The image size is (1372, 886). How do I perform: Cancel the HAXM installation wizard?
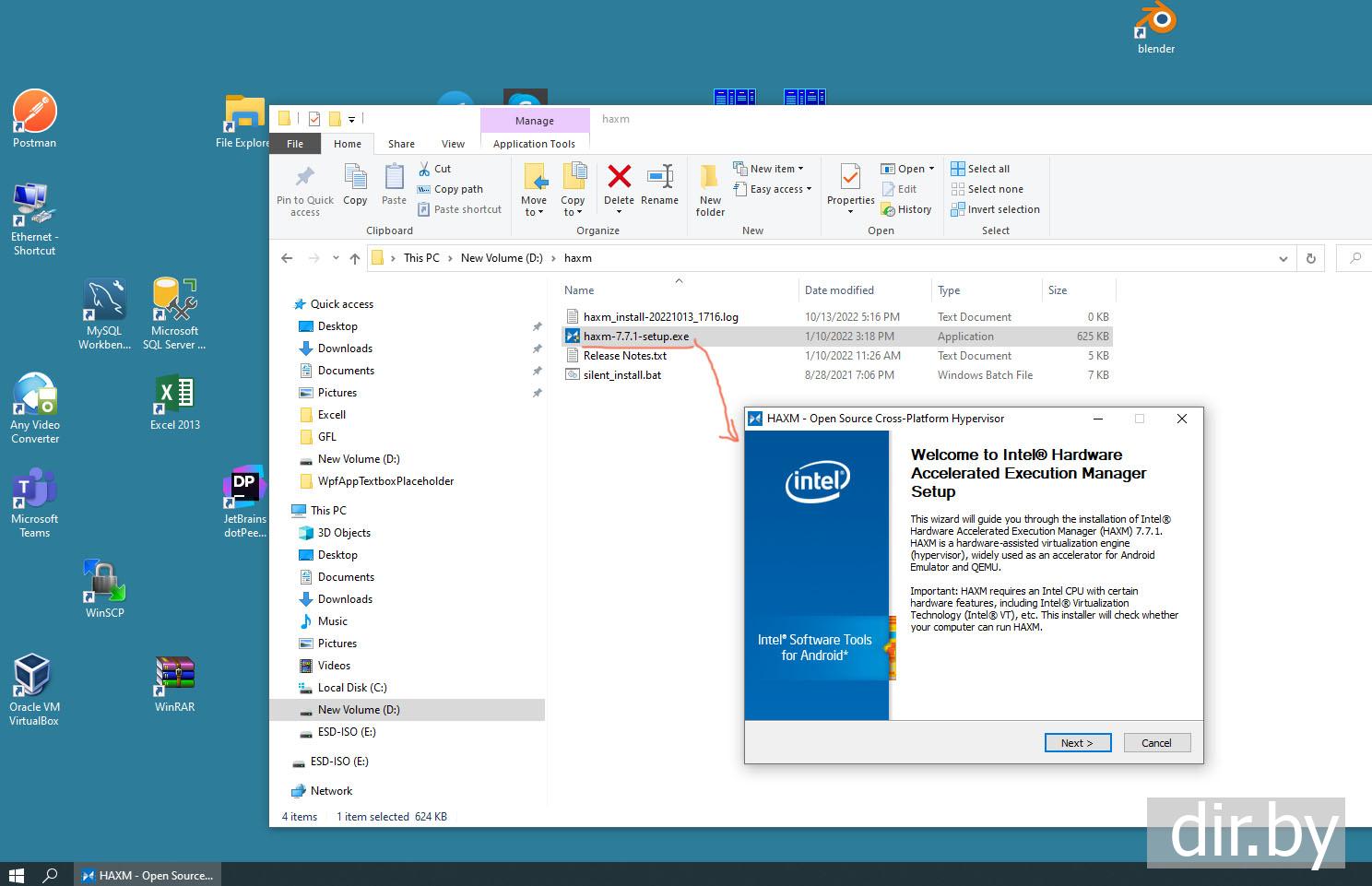click(x=1156, y=743)
